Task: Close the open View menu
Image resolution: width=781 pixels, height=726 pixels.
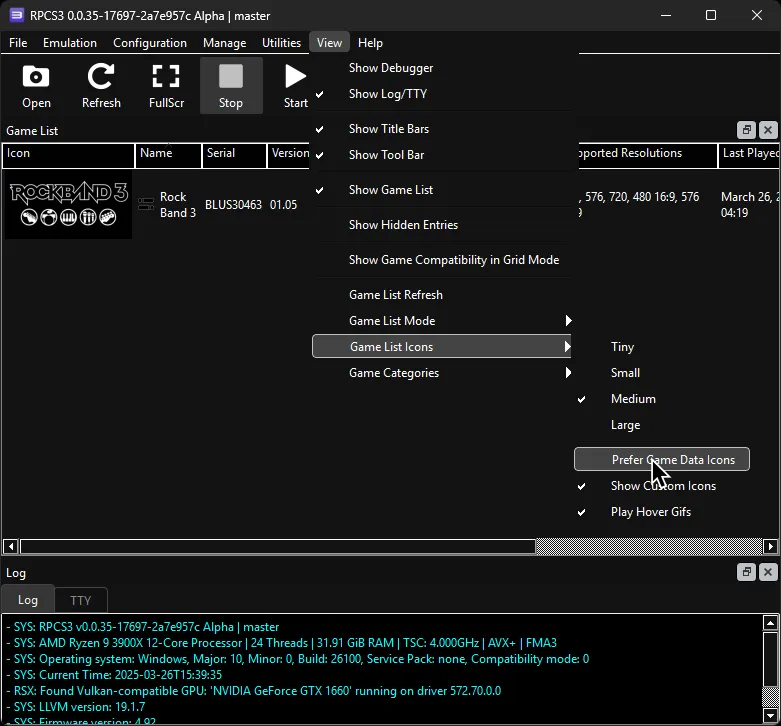Action: pos(329,43)
